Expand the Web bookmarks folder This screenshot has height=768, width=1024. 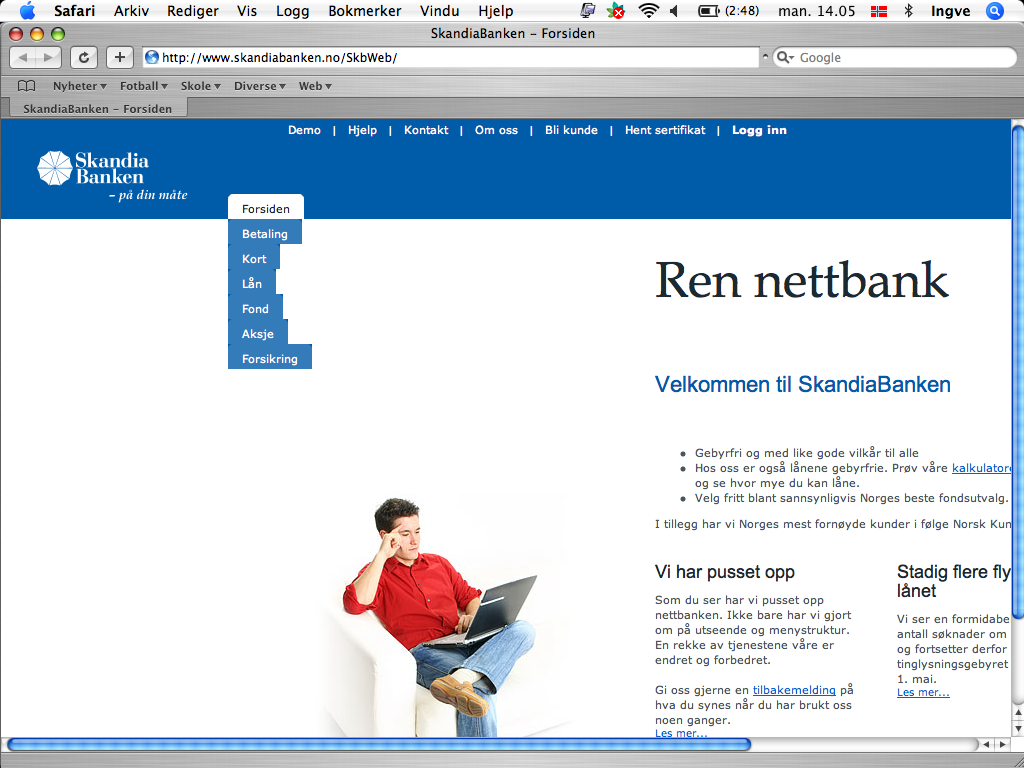[315, 86]
